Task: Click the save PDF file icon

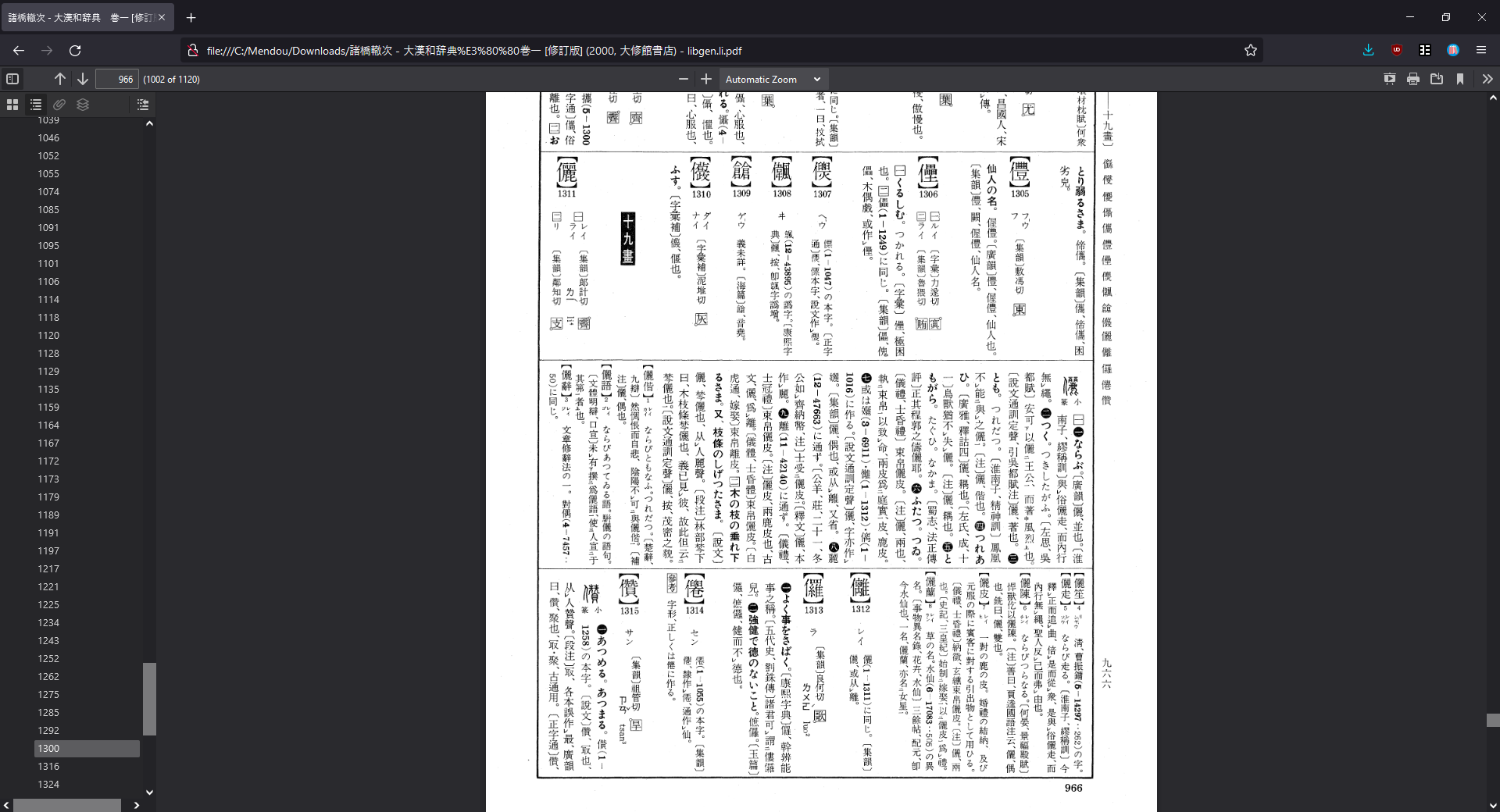Action: tap(1436, 79)
